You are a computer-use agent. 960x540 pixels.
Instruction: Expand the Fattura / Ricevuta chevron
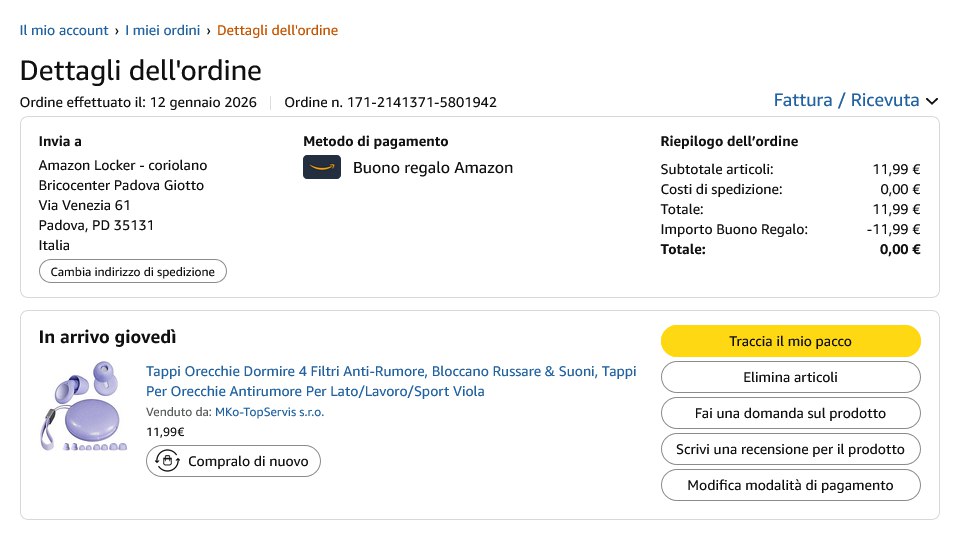[932, 101]
